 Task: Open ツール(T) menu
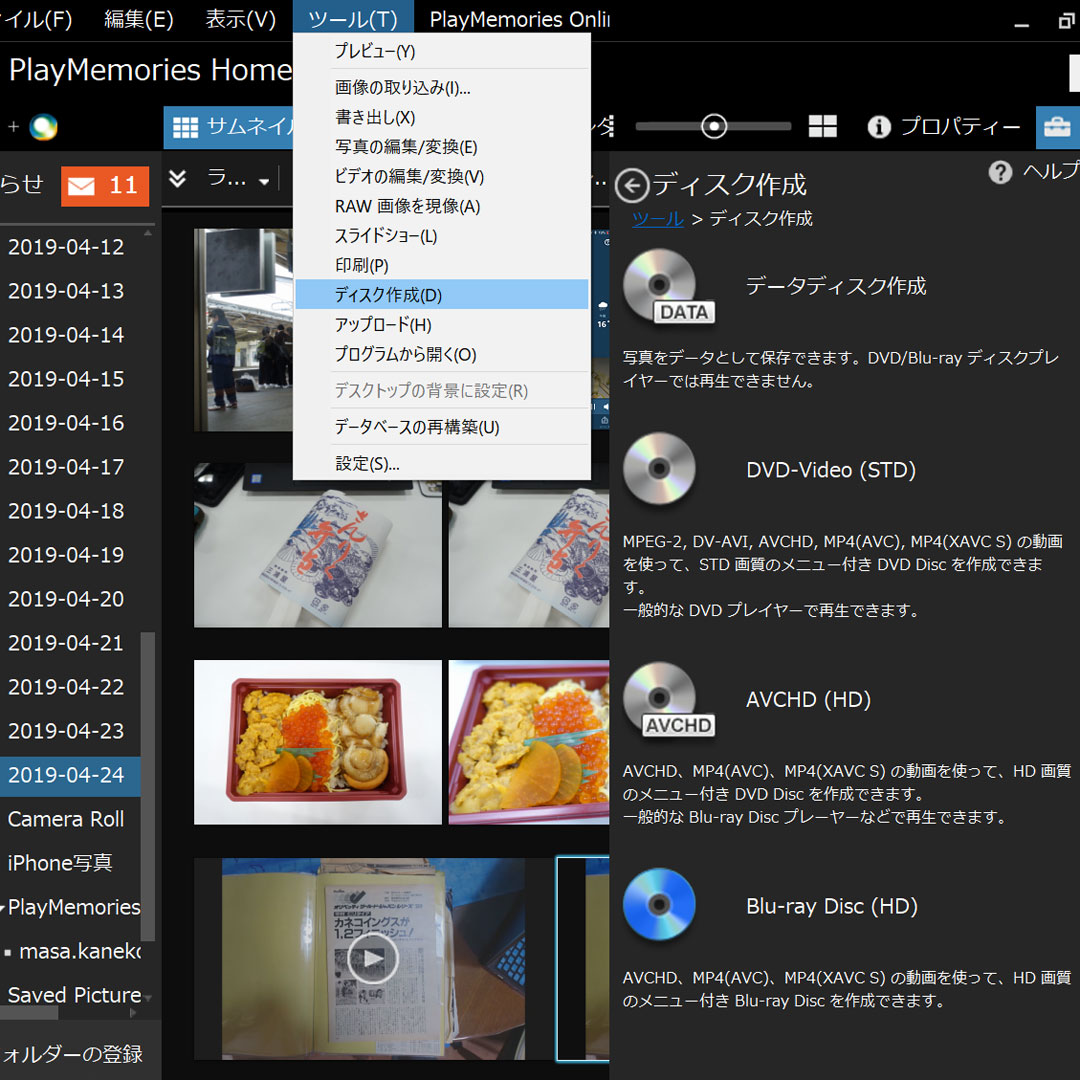click(x=353, y=19)
